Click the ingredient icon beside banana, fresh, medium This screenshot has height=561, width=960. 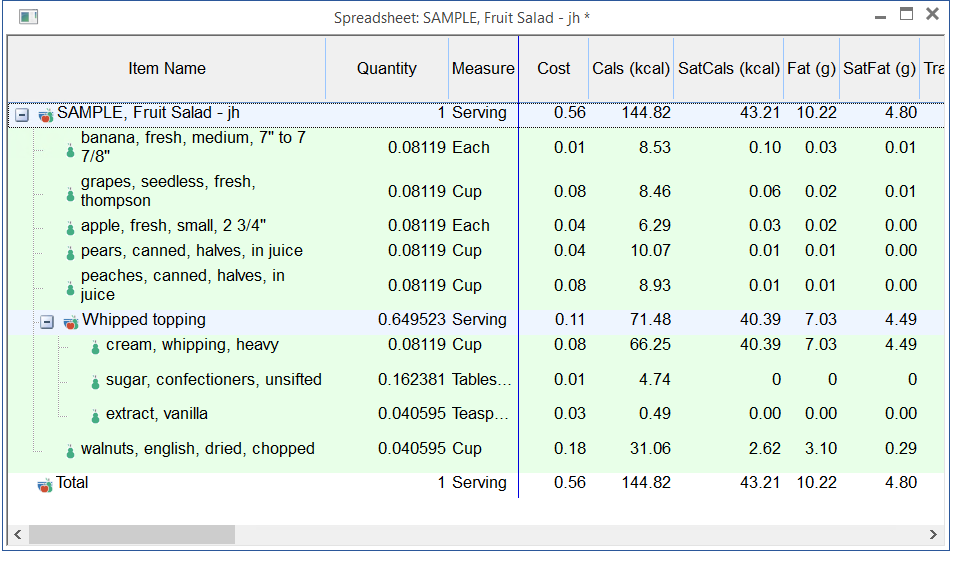tap(70, 150)
